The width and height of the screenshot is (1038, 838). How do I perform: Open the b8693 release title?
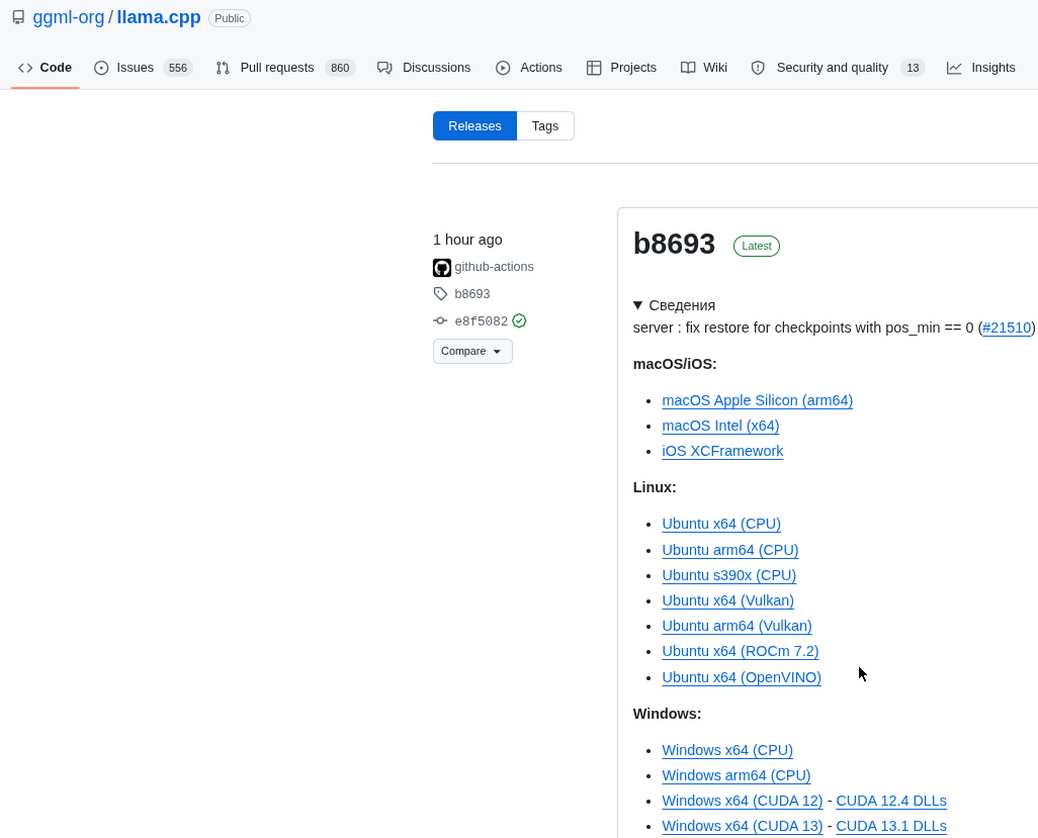(674, 244)
